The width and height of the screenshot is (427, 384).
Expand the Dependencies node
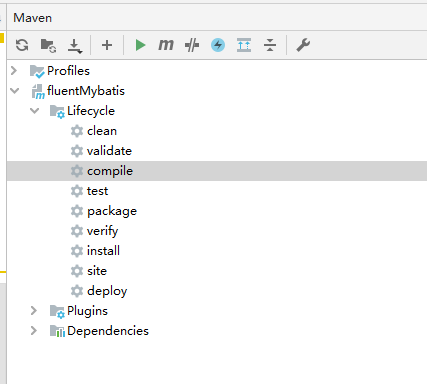[x=34, y=331]
